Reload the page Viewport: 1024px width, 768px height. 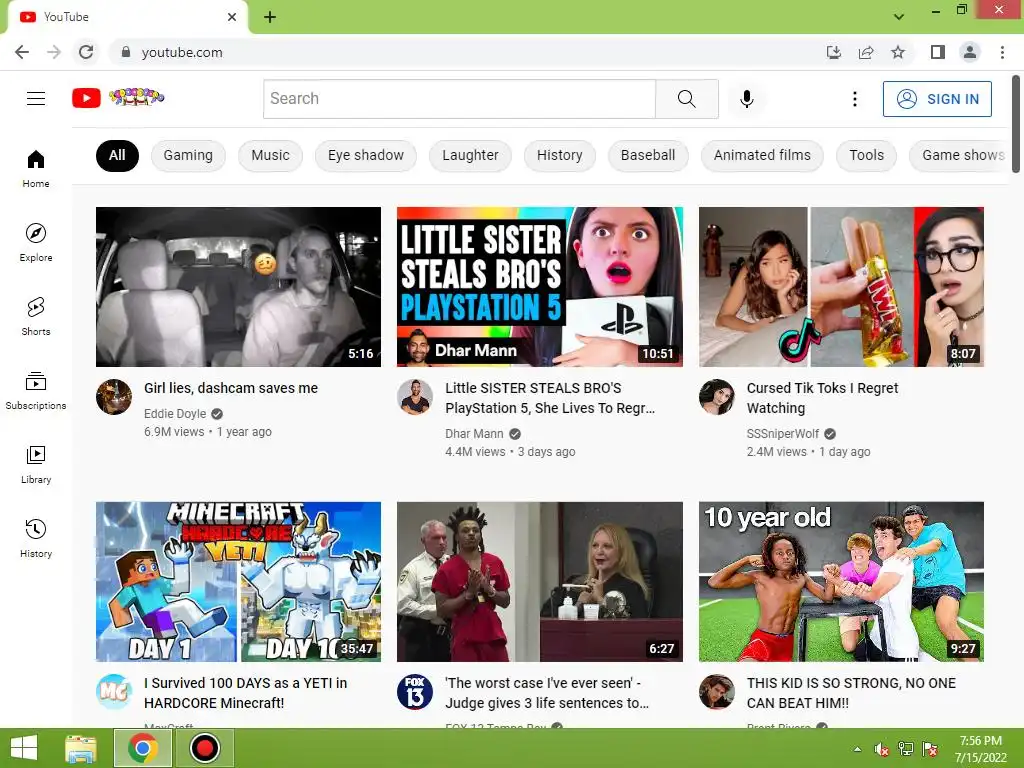click(86, 52)
